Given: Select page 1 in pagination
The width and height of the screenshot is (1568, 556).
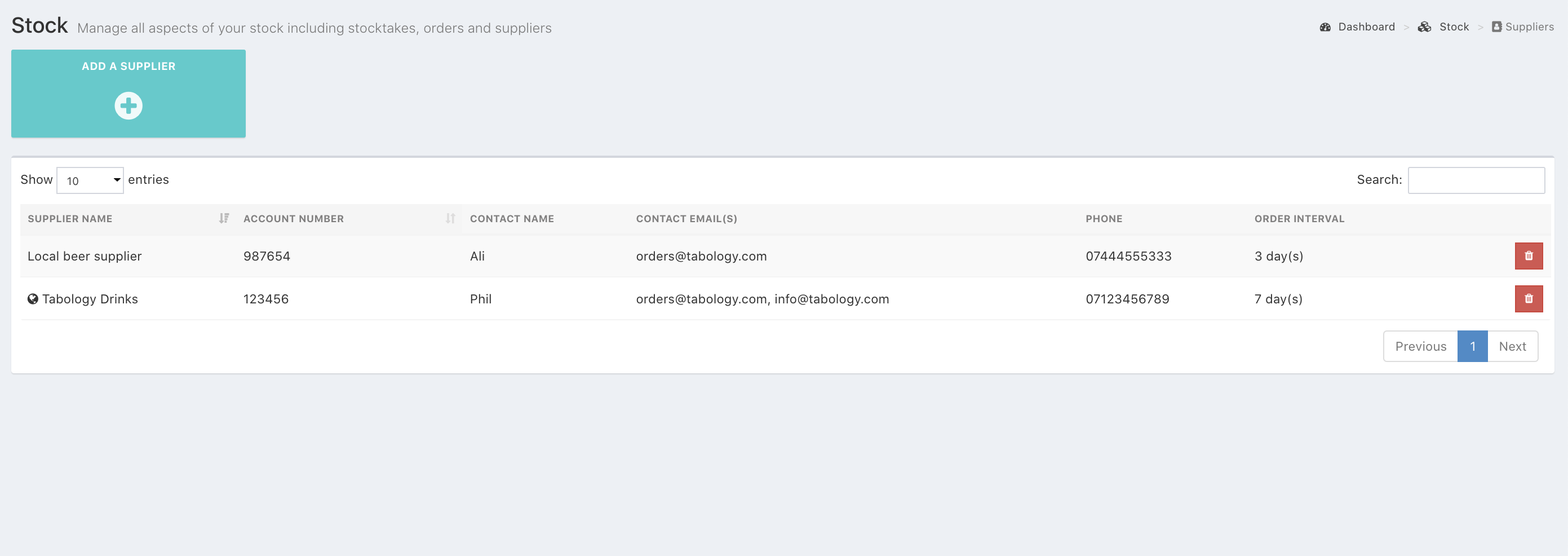Looking at the screenshot, I should coord(1472,346).
